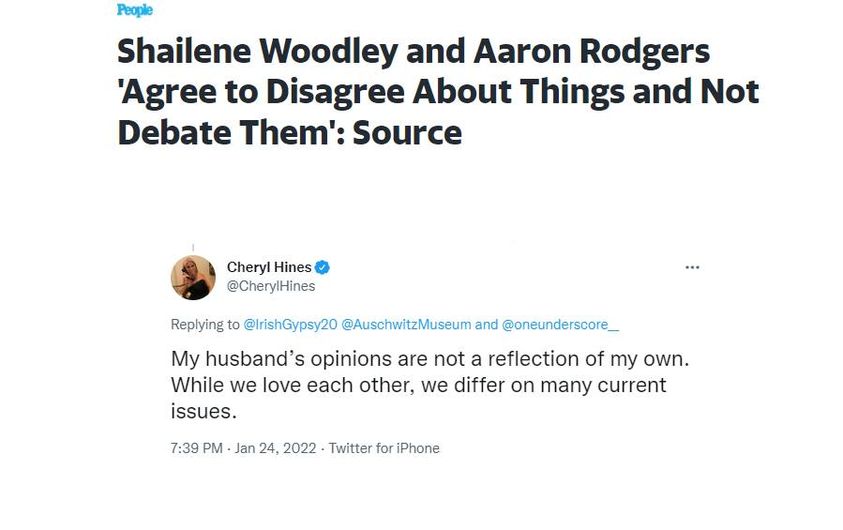Click 'Agree to Disagree About Things' headline line

(438, 91)
